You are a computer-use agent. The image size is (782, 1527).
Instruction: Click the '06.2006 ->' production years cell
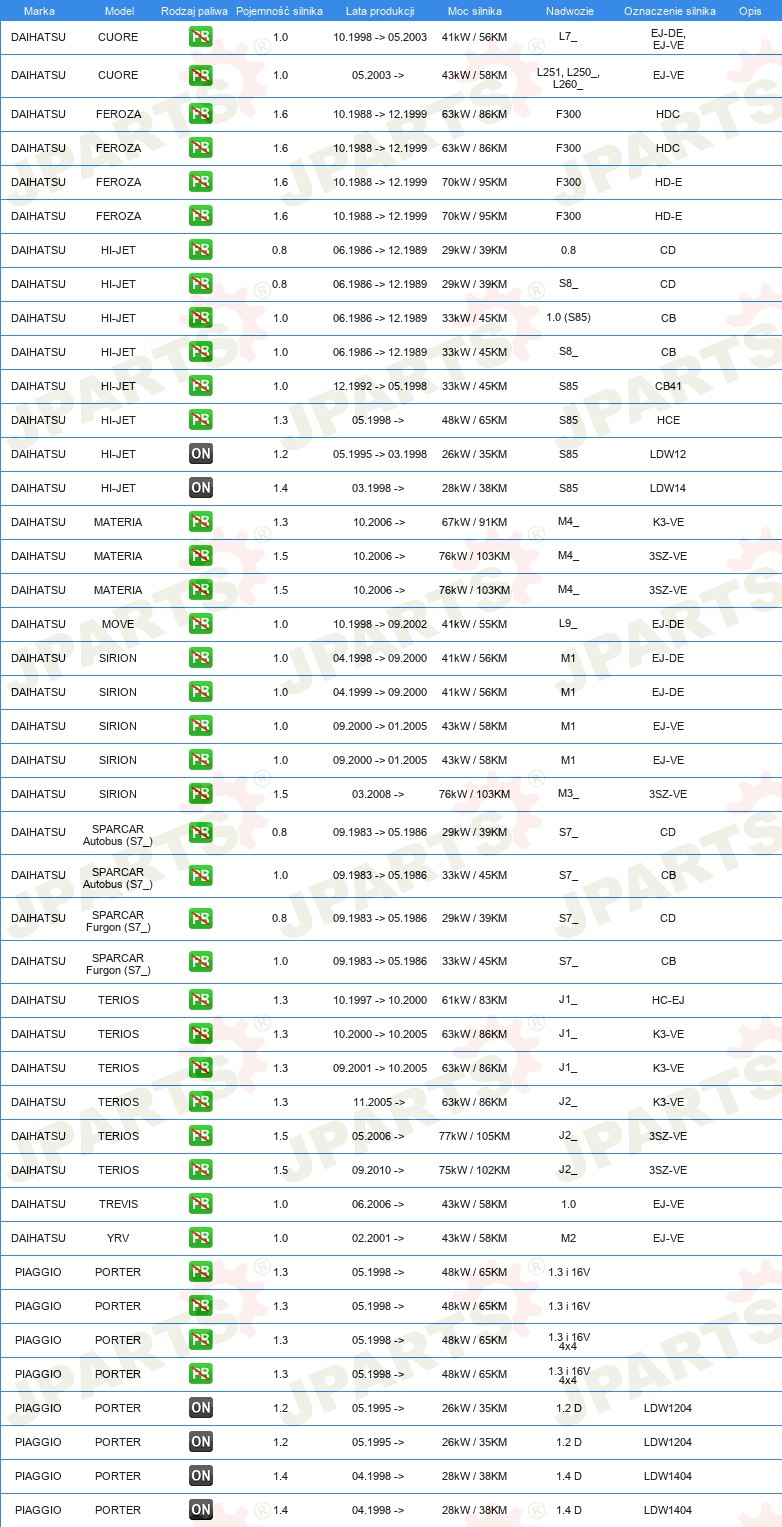(x=378, y=1204)
